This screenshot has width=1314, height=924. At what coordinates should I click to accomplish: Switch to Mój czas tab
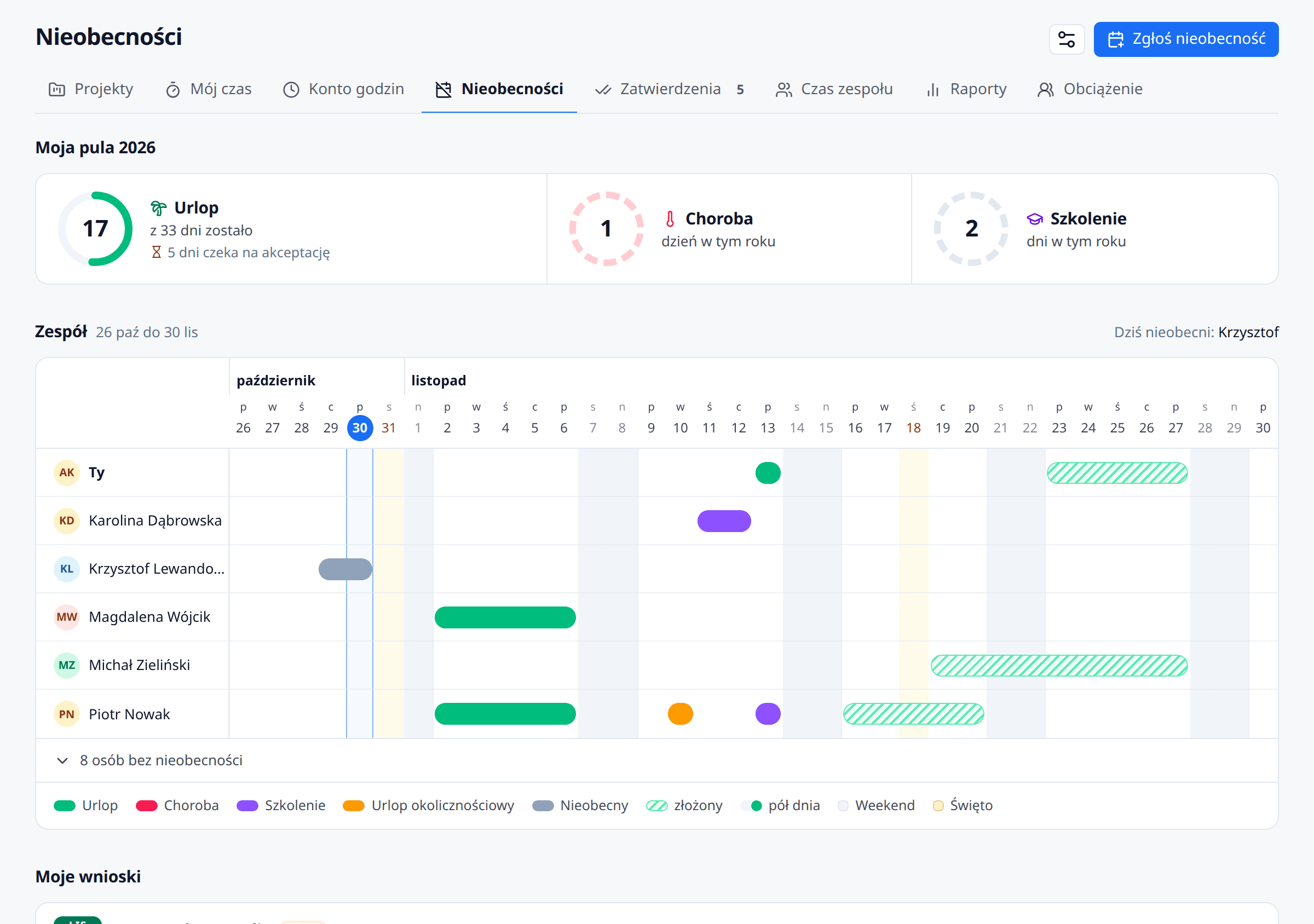click(x=209, y=89)
